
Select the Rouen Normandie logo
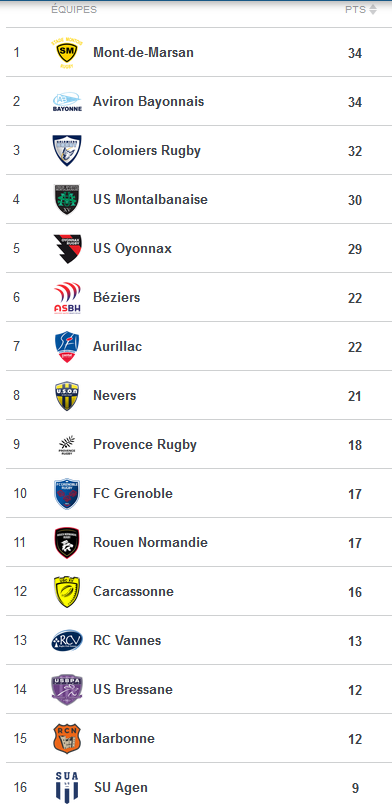[x=67, y=543]
